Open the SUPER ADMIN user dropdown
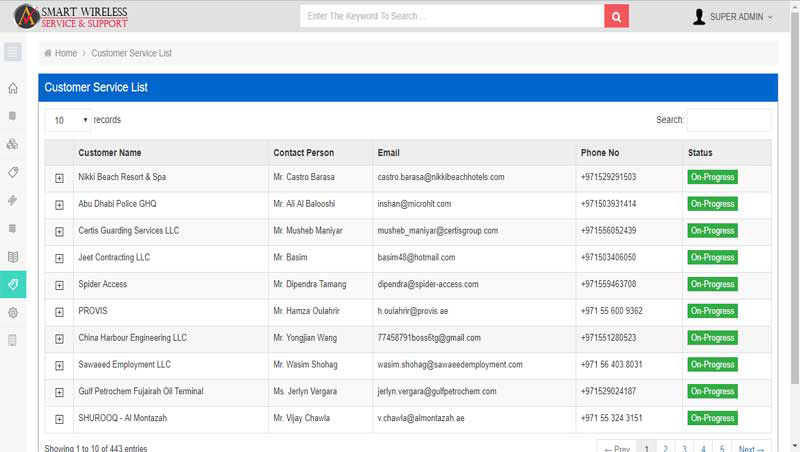The image size is (800, 452). point(733,17)
